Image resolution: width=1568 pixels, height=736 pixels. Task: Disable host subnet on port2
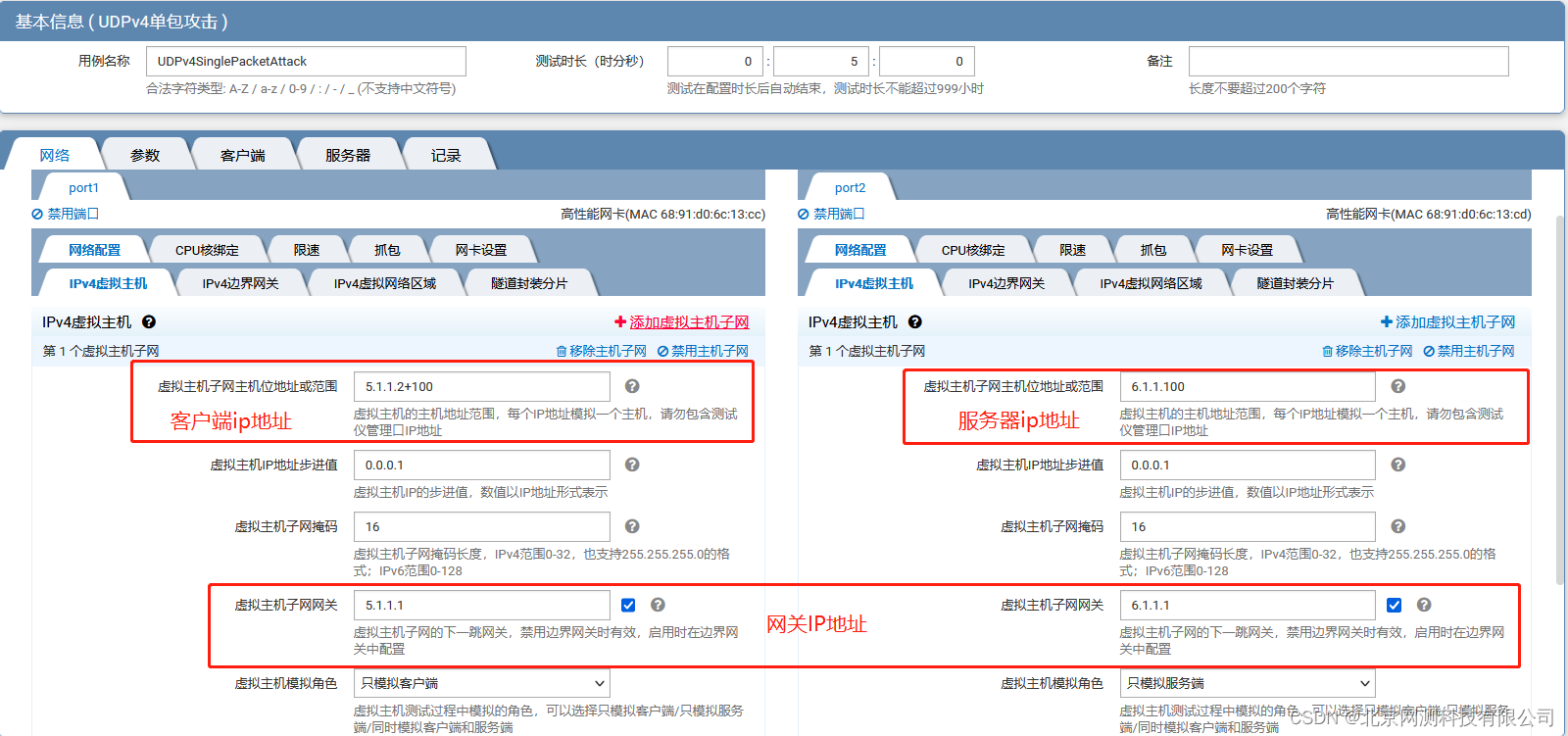[x=1469, y=351]
